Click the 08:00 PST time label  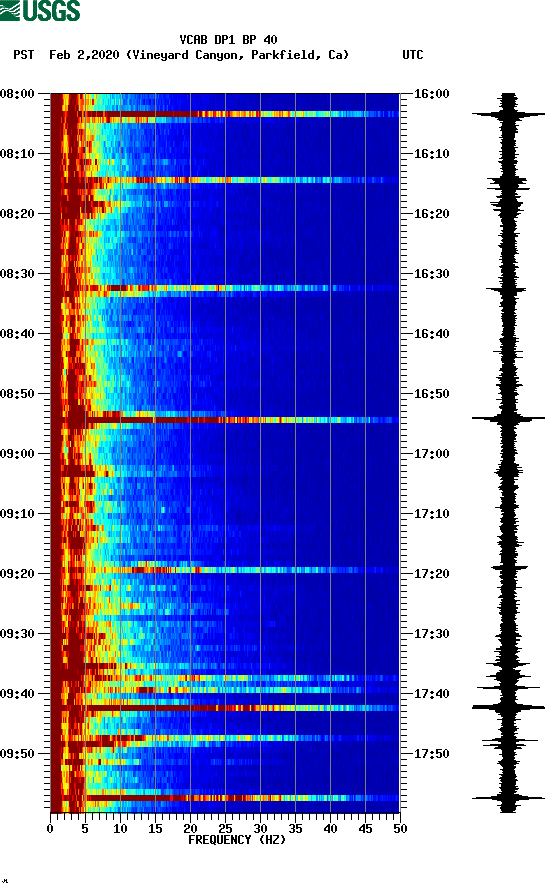(x=17, y=94)
